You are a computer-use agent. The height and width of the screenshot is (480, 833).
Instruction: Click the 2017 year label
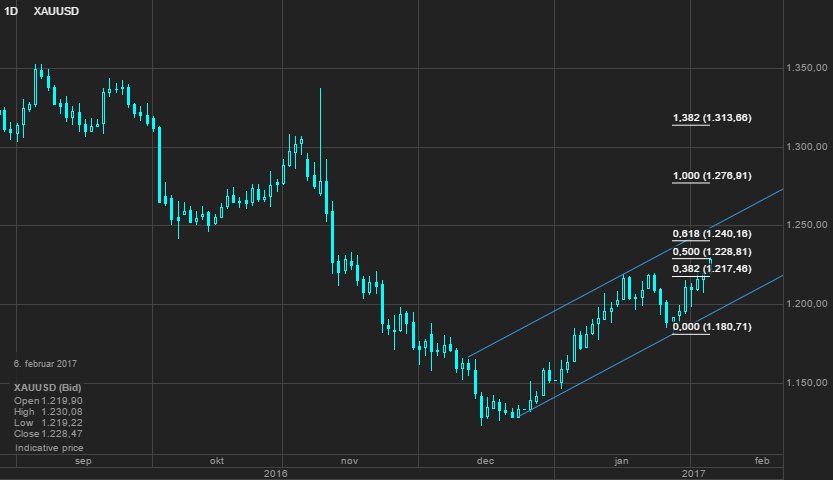694,473
